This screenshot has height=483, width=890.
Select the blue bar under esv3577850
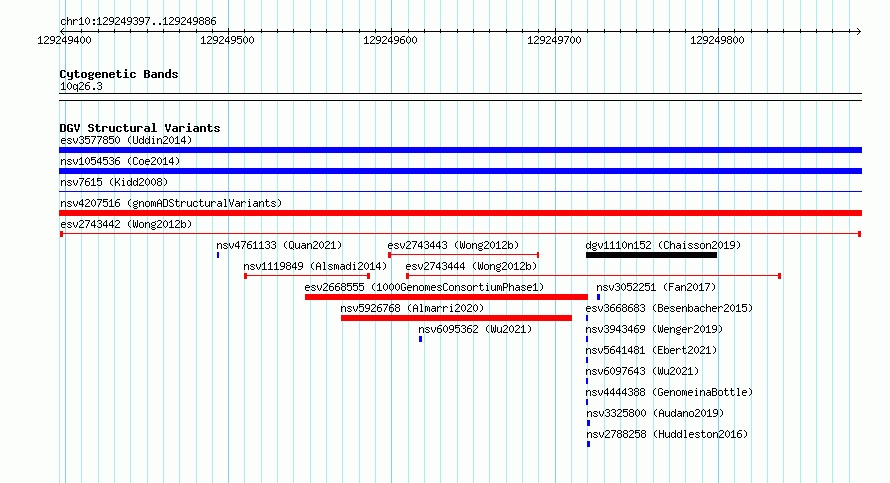pos(460,150)
